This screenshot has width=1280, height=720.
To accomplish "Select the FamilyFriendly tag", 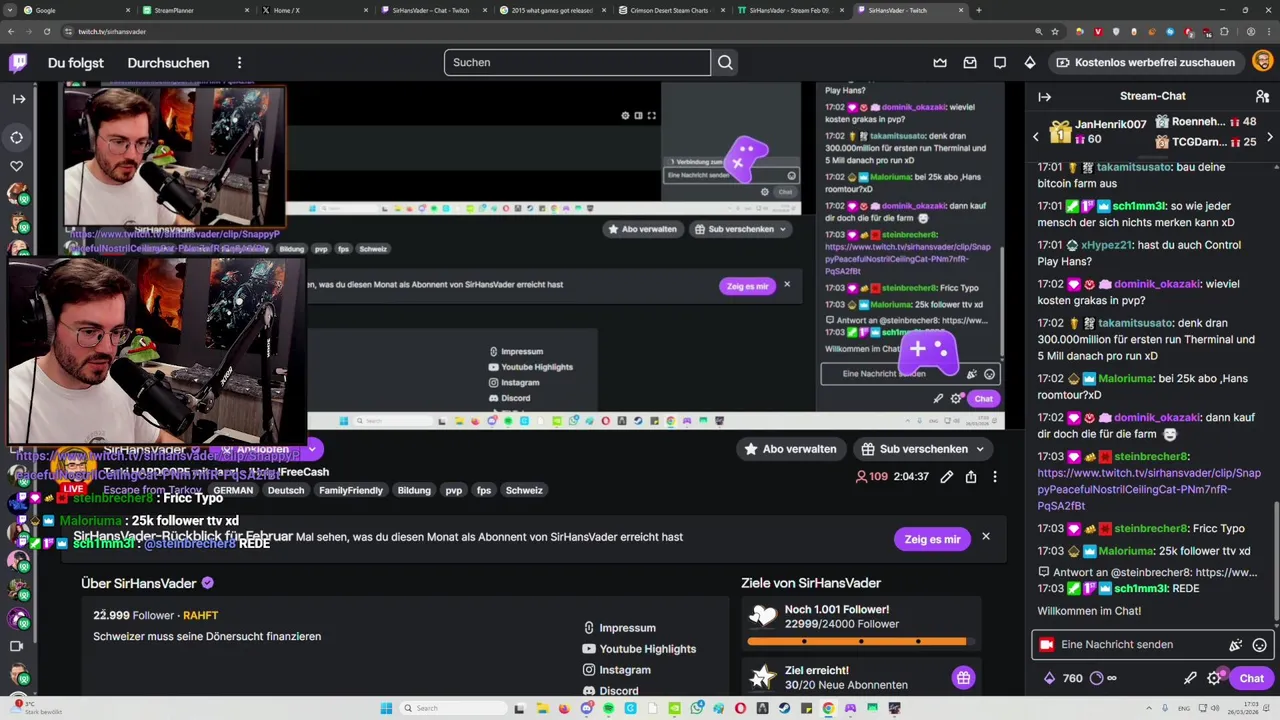I will tap(351, 491).
